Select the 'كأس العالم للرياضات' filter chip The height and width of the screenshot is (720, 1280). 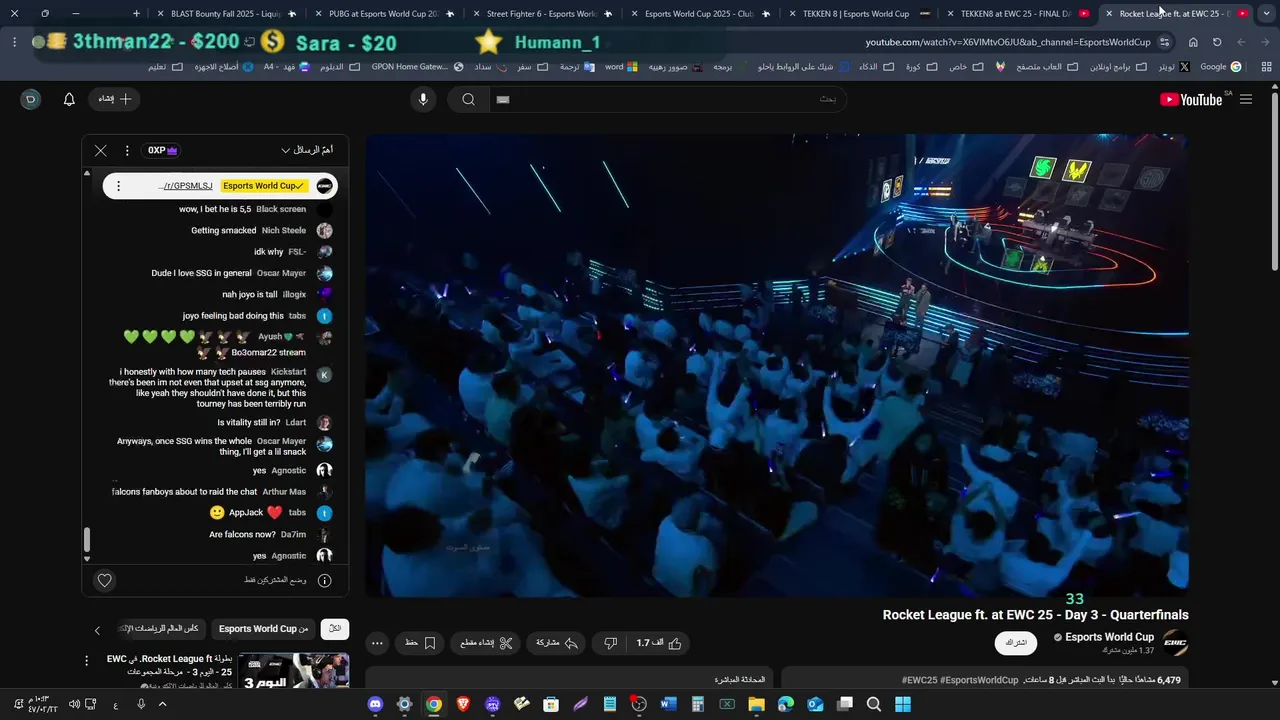coord(161,629)
